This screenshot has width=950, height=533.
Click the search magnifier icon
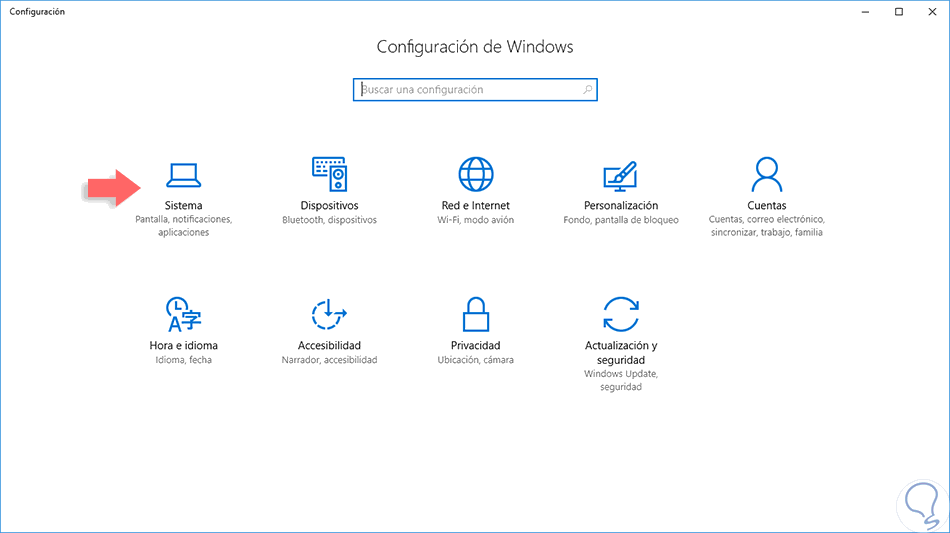coord(587,90)
